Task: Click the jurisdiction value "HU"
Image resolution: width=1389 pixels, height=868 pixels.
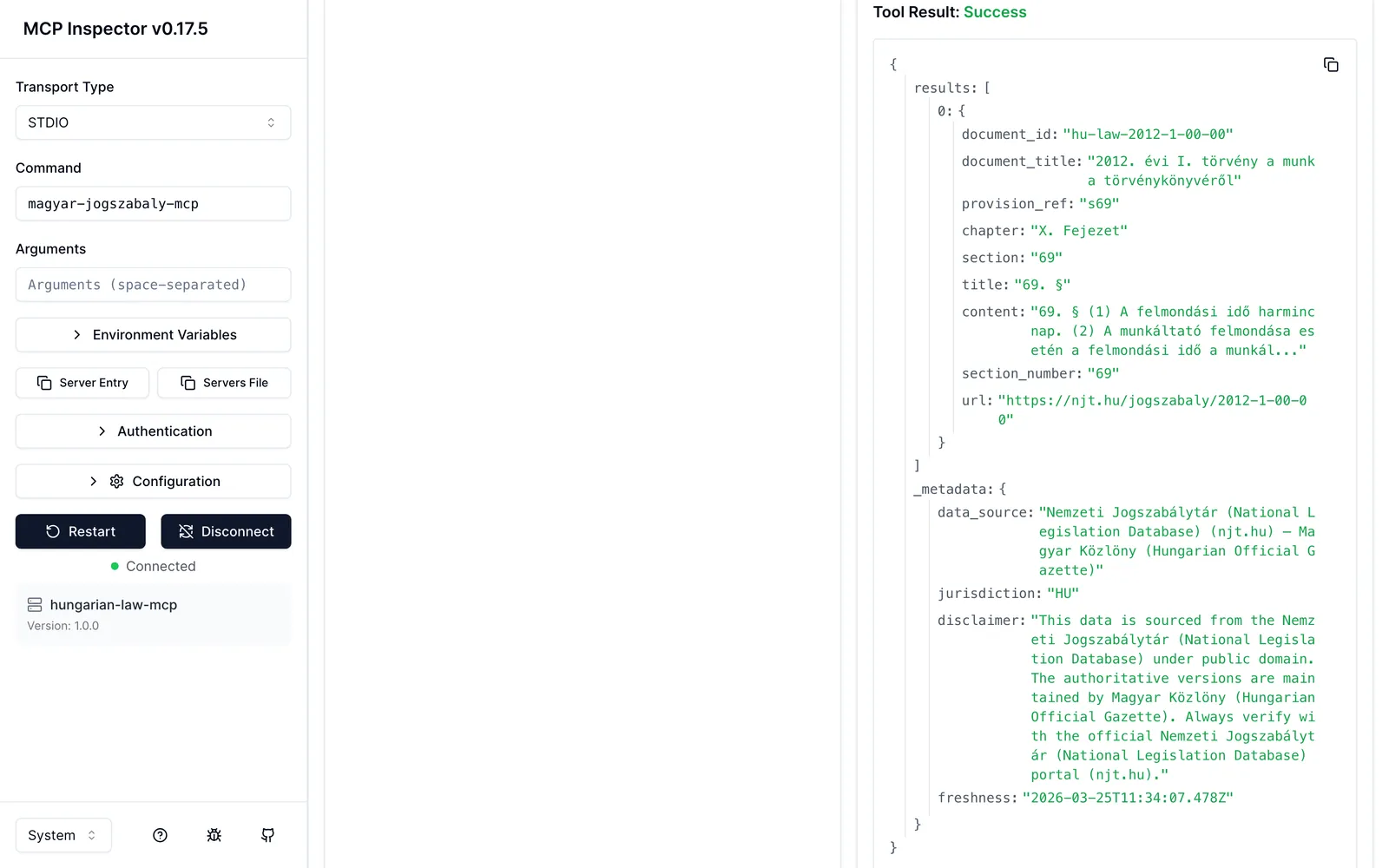Action: (1063, 594)
